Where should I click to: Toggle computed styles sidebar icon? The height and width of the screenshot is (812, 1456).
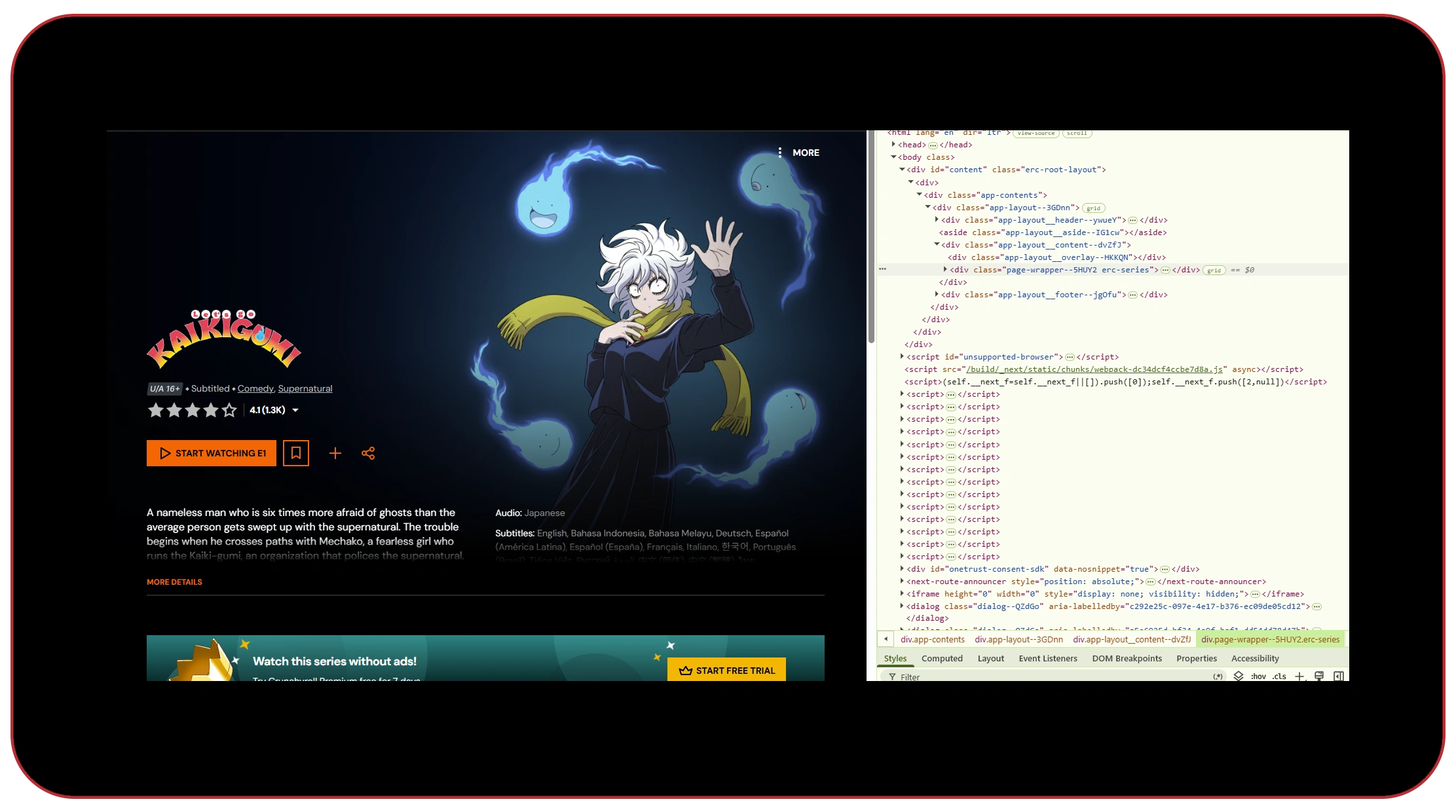[1339, 676]
